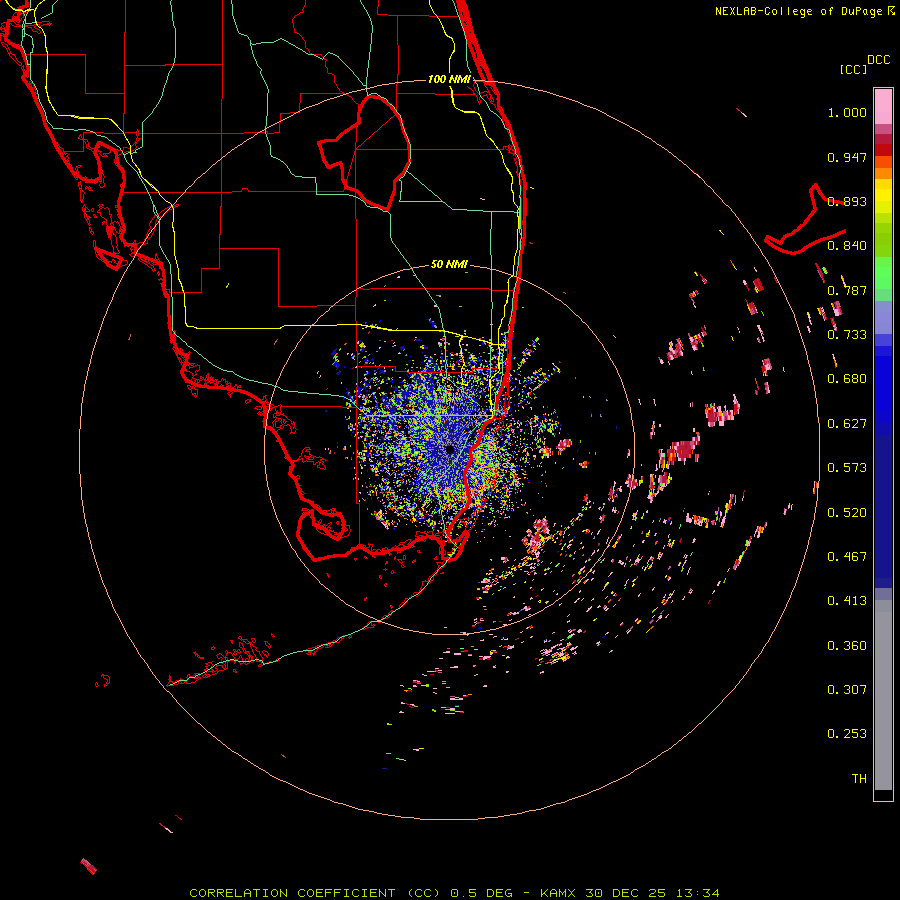Click the TH threshold label on the scale
900x900 pixels.
[x=859, y=779]
